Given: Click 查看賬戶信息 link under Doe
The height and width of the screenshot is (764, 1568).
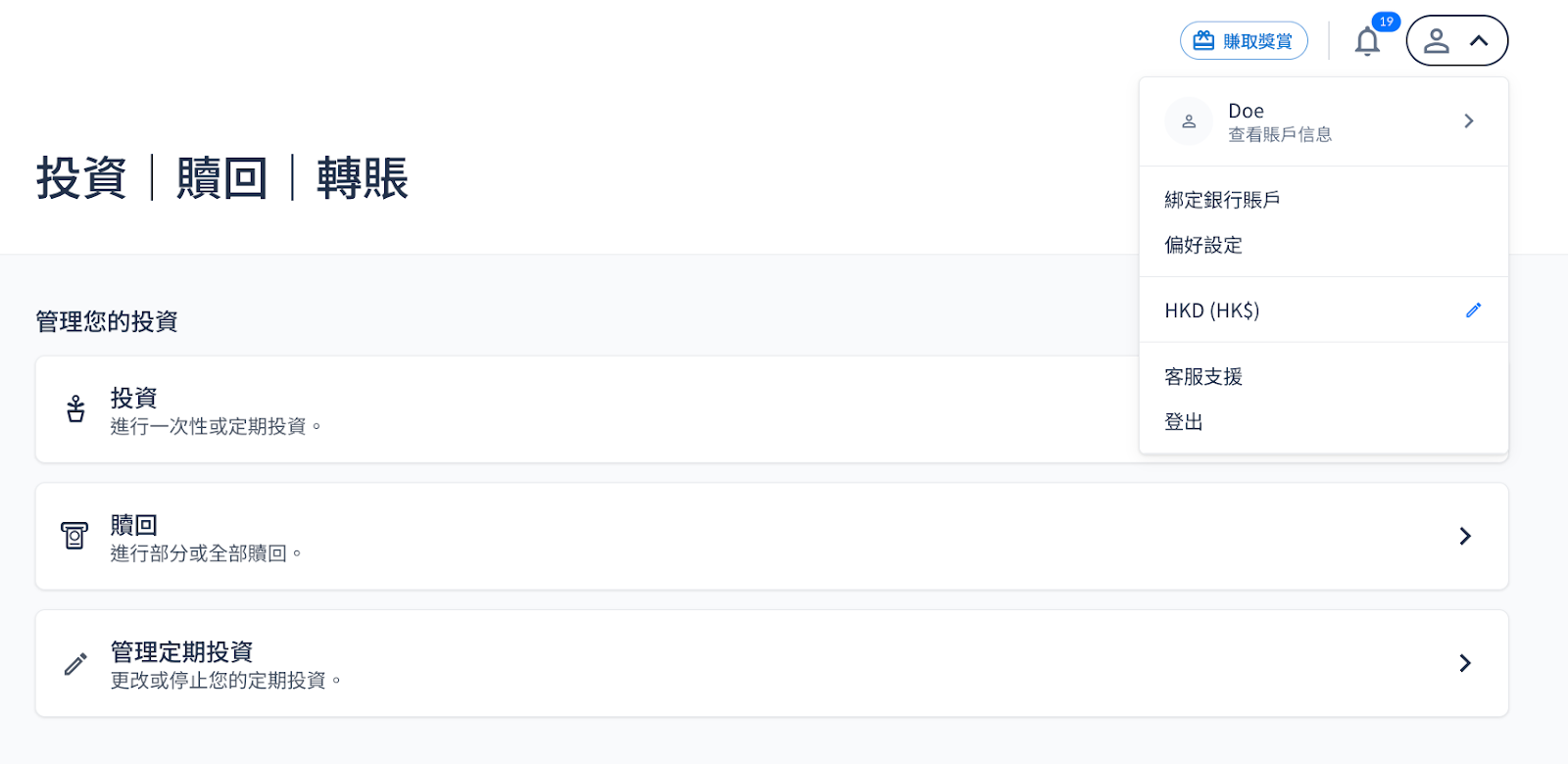Looking at the screenshot, I should pyautogui.click(x=1280, y=135).
